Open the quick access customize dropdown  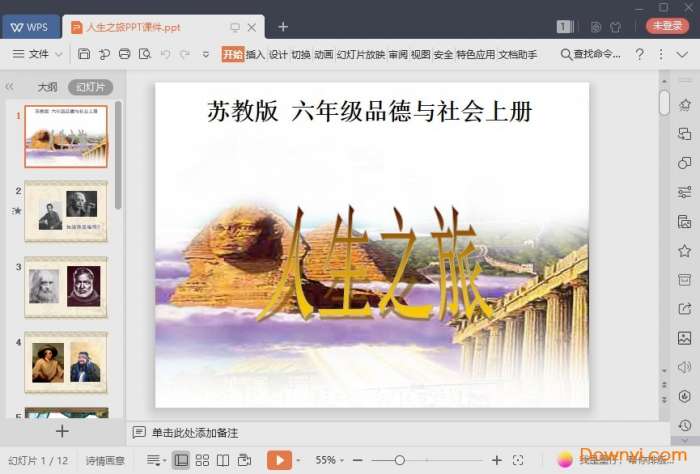[206, 54]
